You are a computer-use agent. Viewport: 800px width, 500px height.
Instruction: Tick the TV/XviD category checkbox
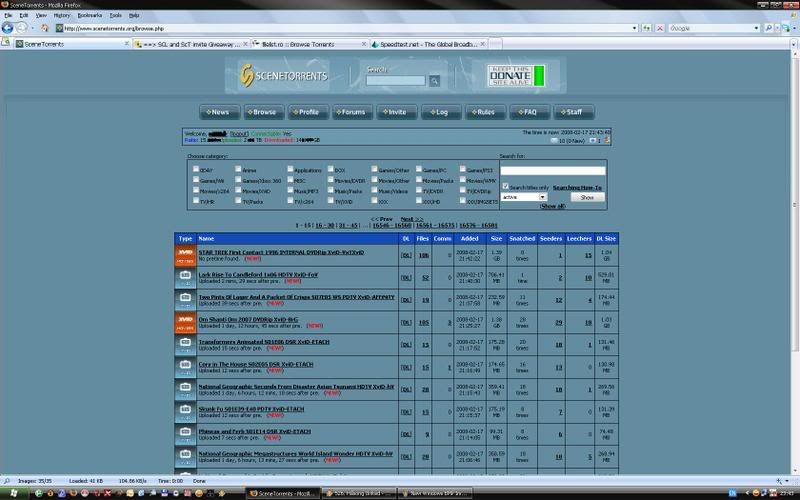[331, 201]
